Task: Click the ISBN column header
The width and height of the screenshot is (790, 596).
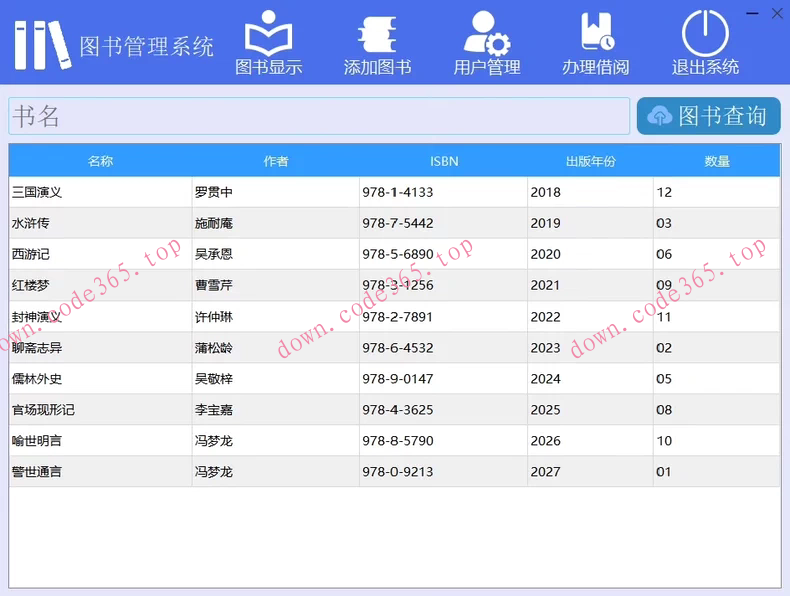Action: (x=444, y=161)
